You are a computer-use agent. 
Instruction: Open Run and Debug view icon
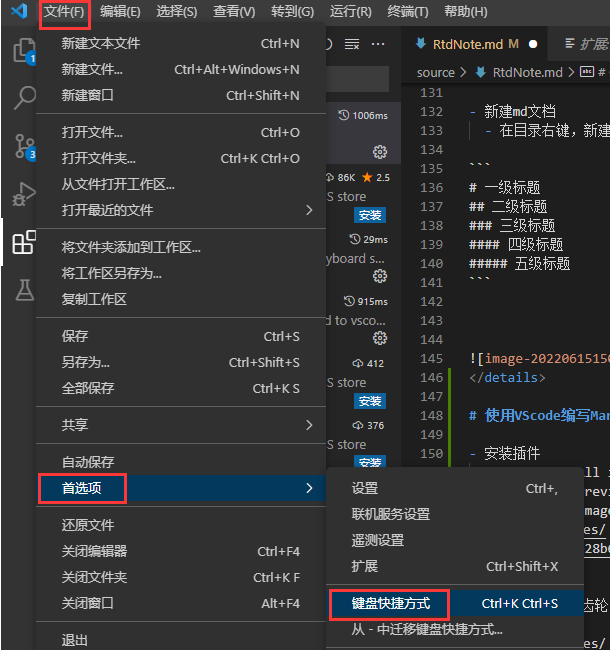point(24,194)
